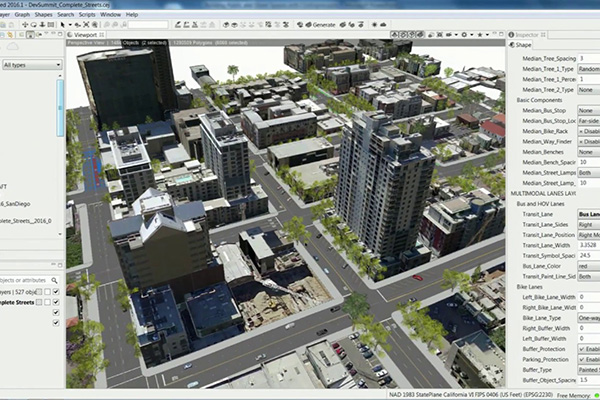The image size is (600, 400).
Task: Open the Search menu
Action: [65, 15]
